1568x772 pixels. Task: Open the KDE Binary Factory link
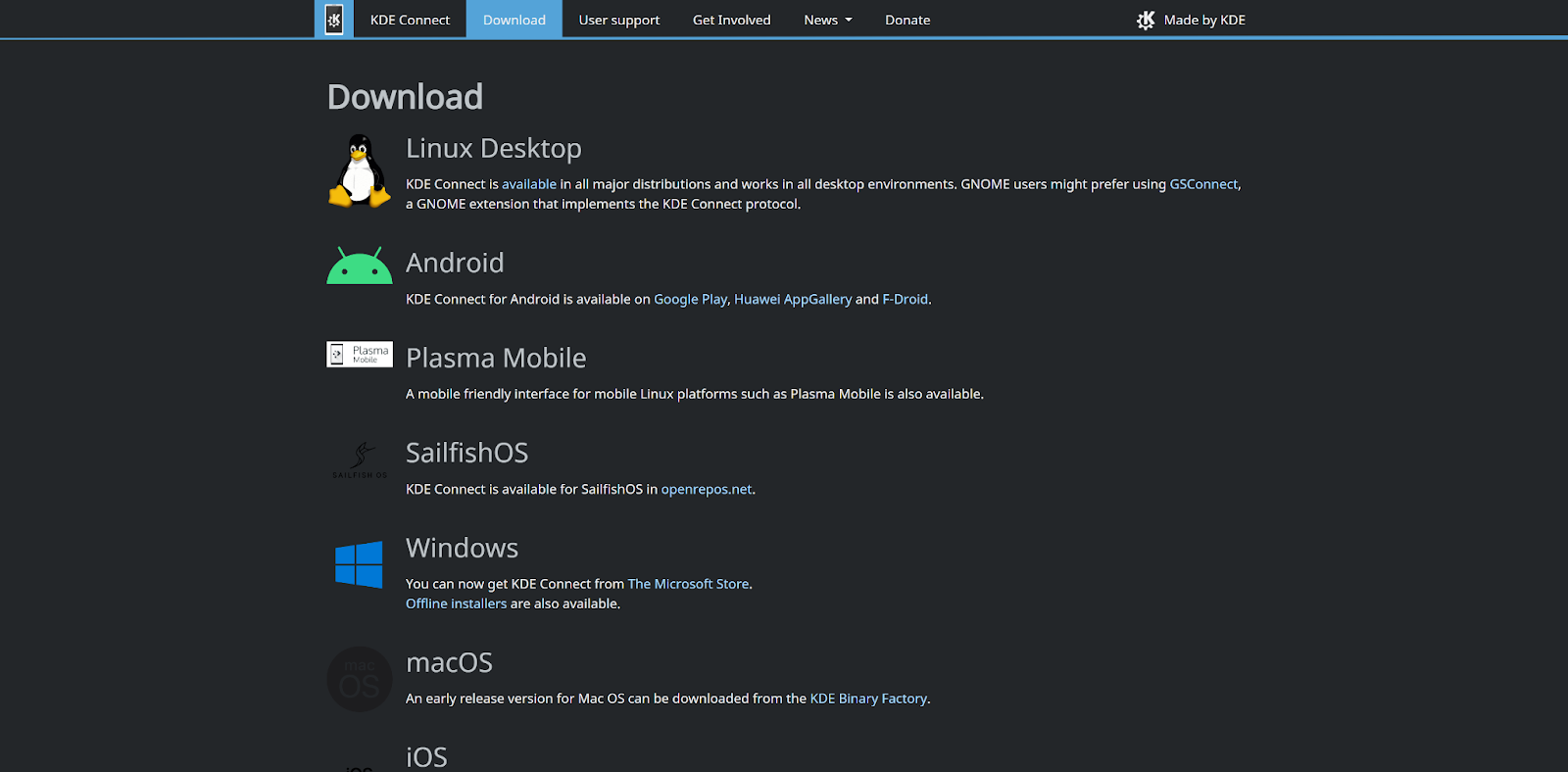coord(868,699)
